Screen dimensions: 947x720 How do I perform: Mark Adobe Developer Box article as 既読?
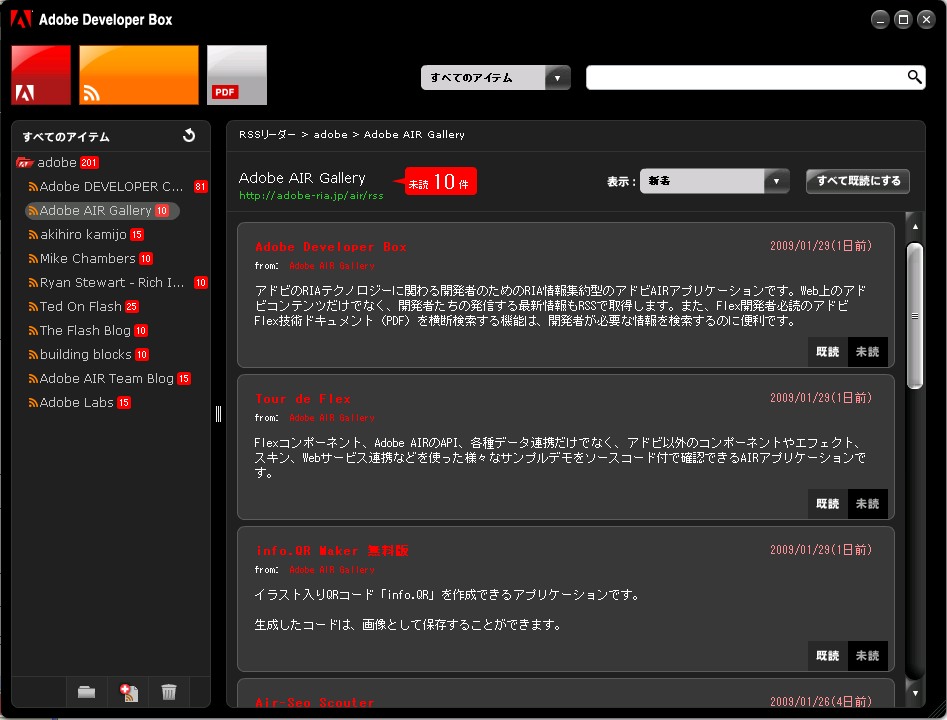[x=827, y=352]
